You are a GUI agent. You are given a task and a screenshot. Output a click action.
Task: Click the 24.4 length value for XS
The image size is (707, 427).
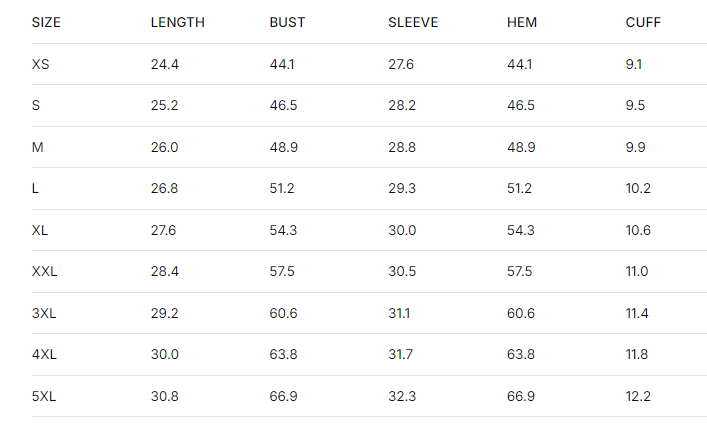(x=164, y=64)
